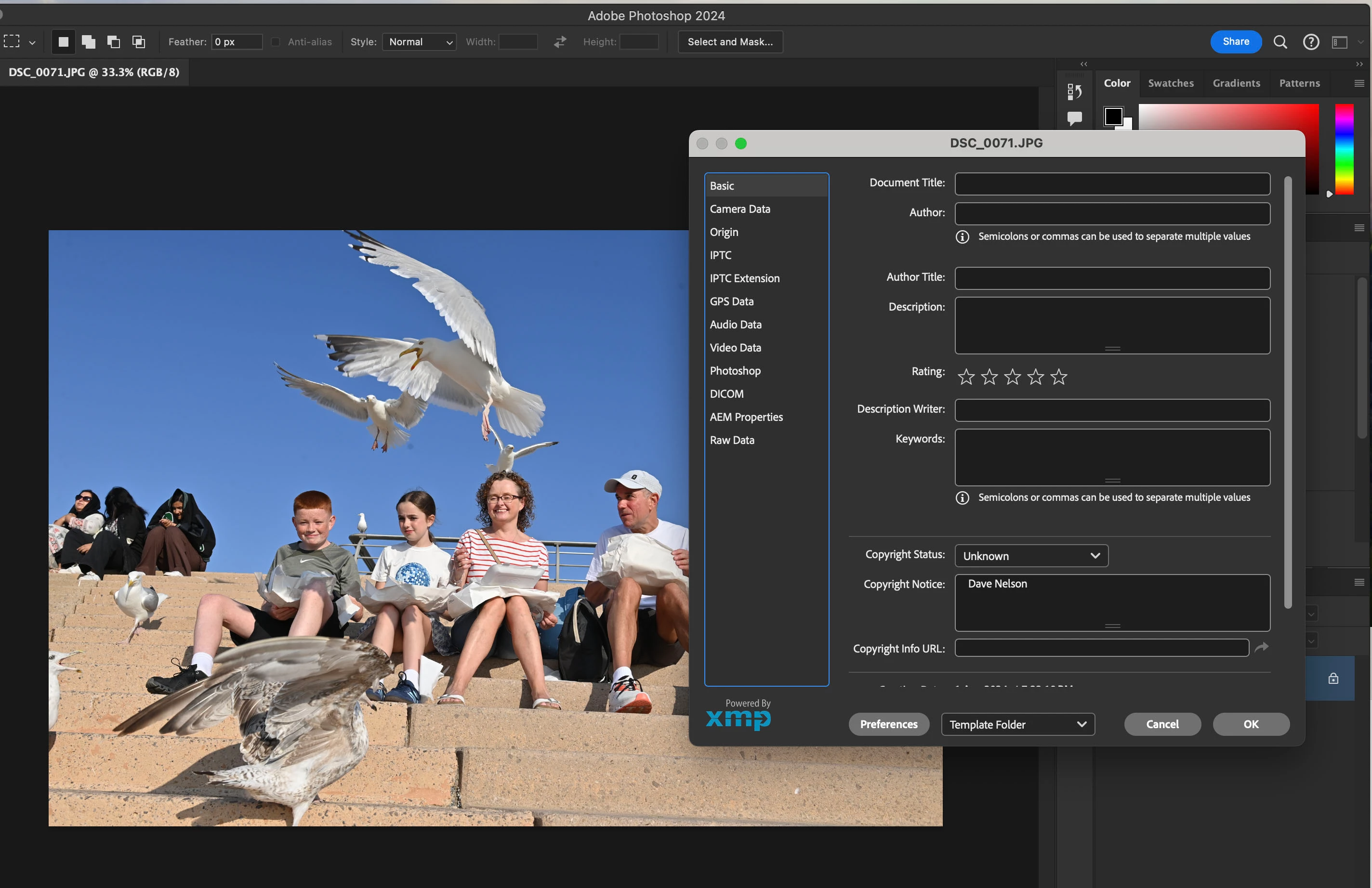Screen dimensions: 1372x888
Task: Select the Subtract from selection icon
Action: pyautogui.click(x=114, y=41)
